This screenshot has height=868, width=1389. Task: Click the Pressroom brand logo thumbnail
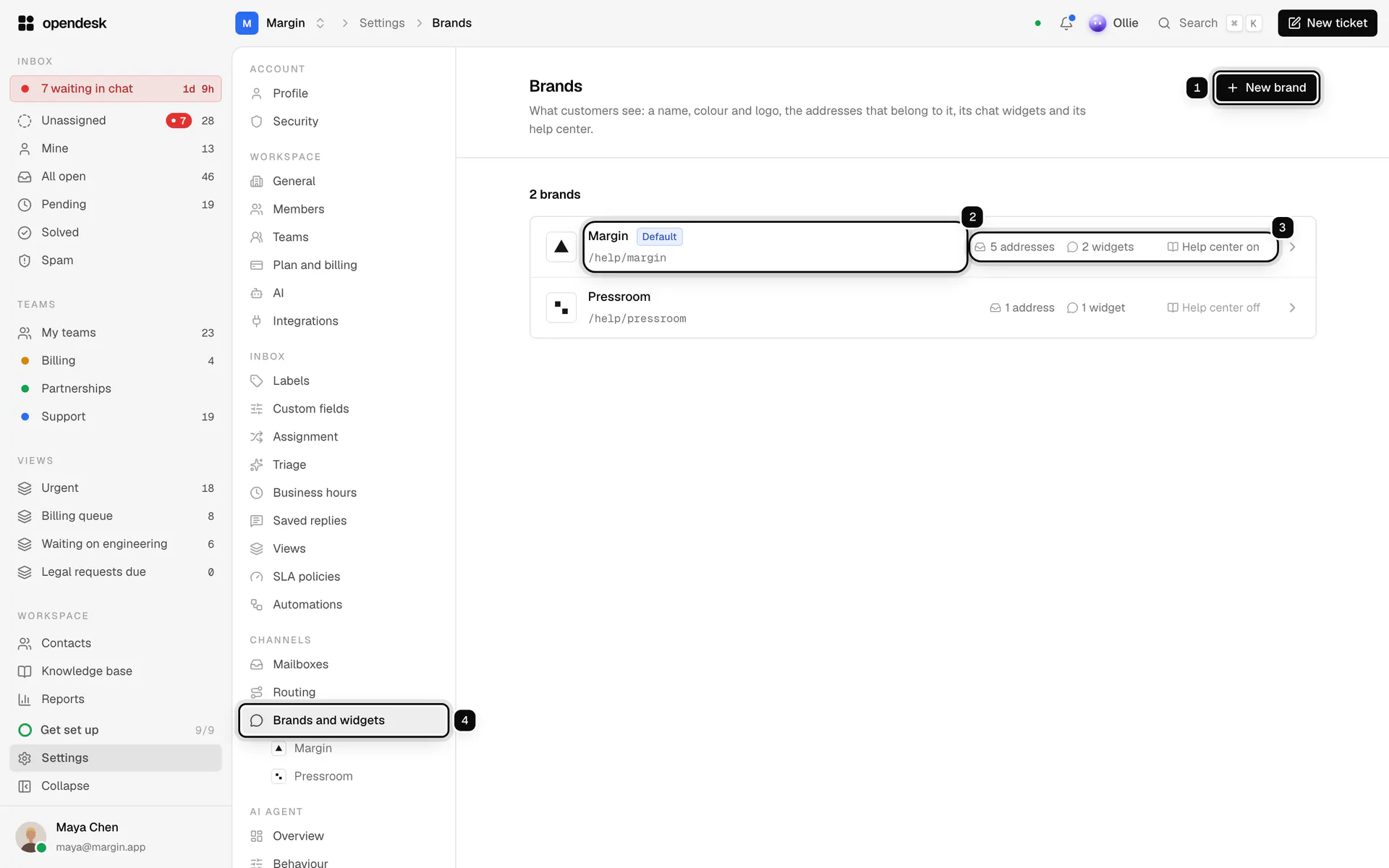click(x=561, y=307)
